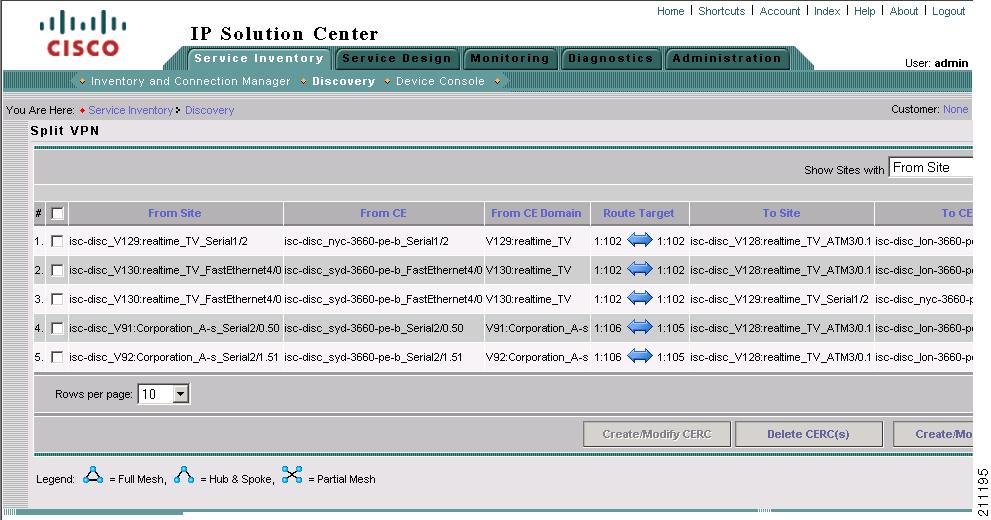
Task: Open the Device Console submenu item
Action: (x=440, y=81)
